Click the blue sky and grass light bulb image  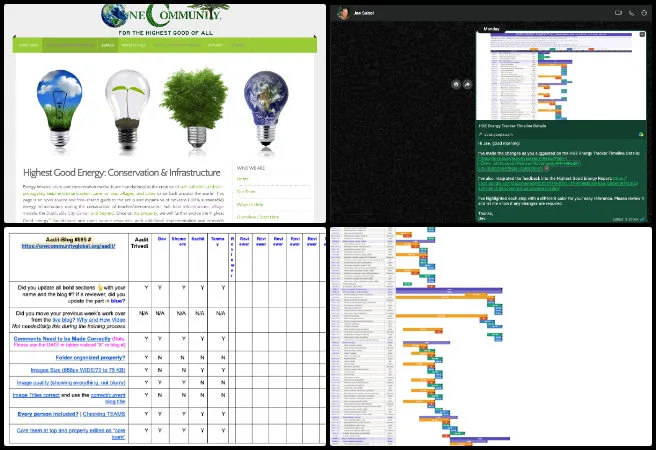point(59,108)
